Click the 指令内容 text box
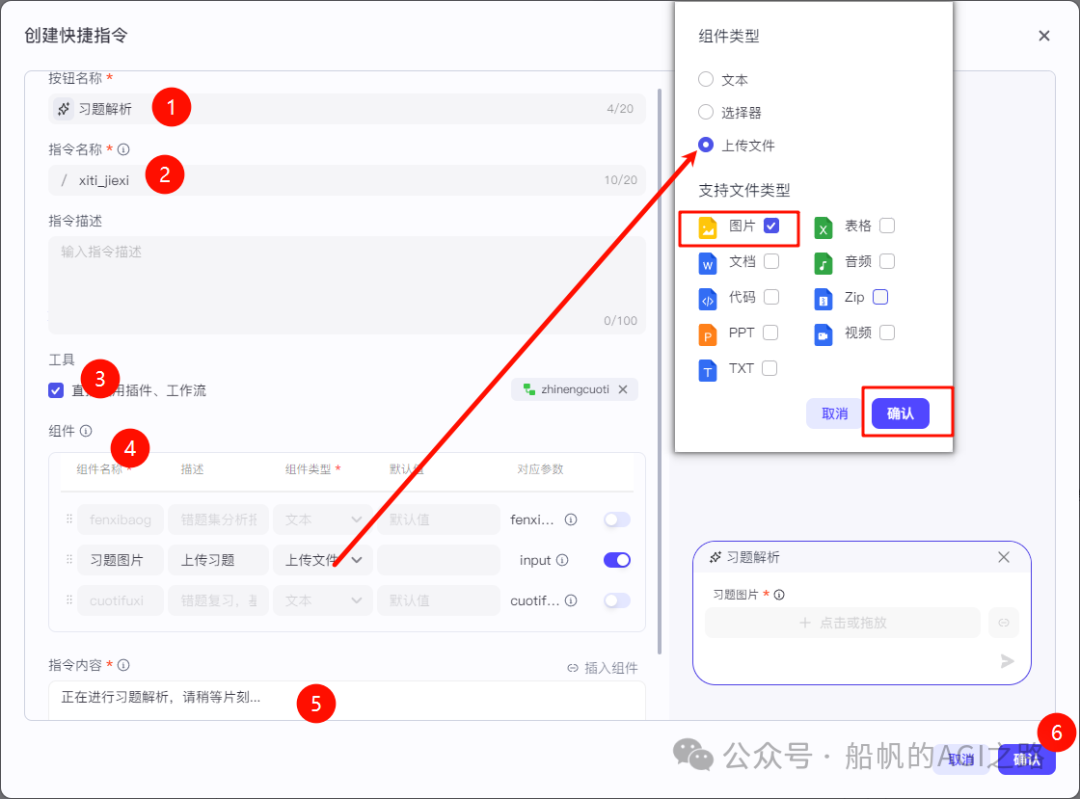 coord(347,700)
